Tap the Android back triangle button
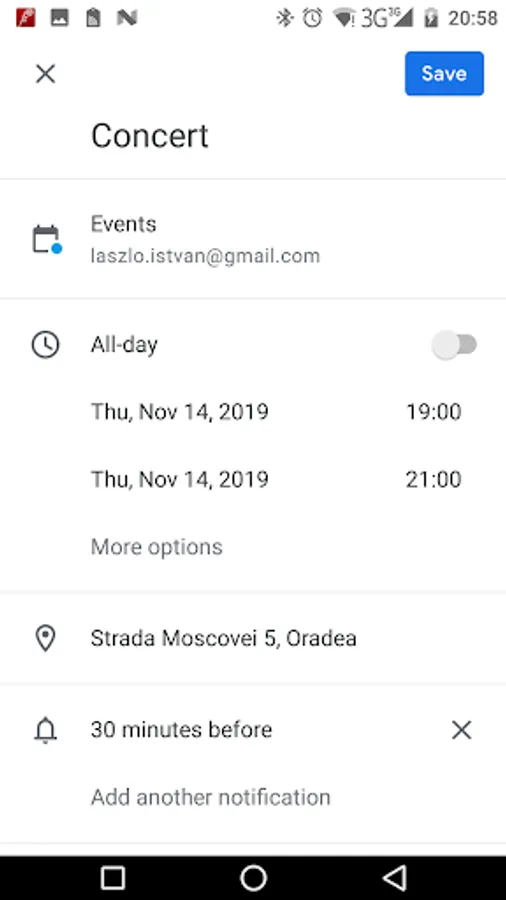506x900 pixels. 395,878
